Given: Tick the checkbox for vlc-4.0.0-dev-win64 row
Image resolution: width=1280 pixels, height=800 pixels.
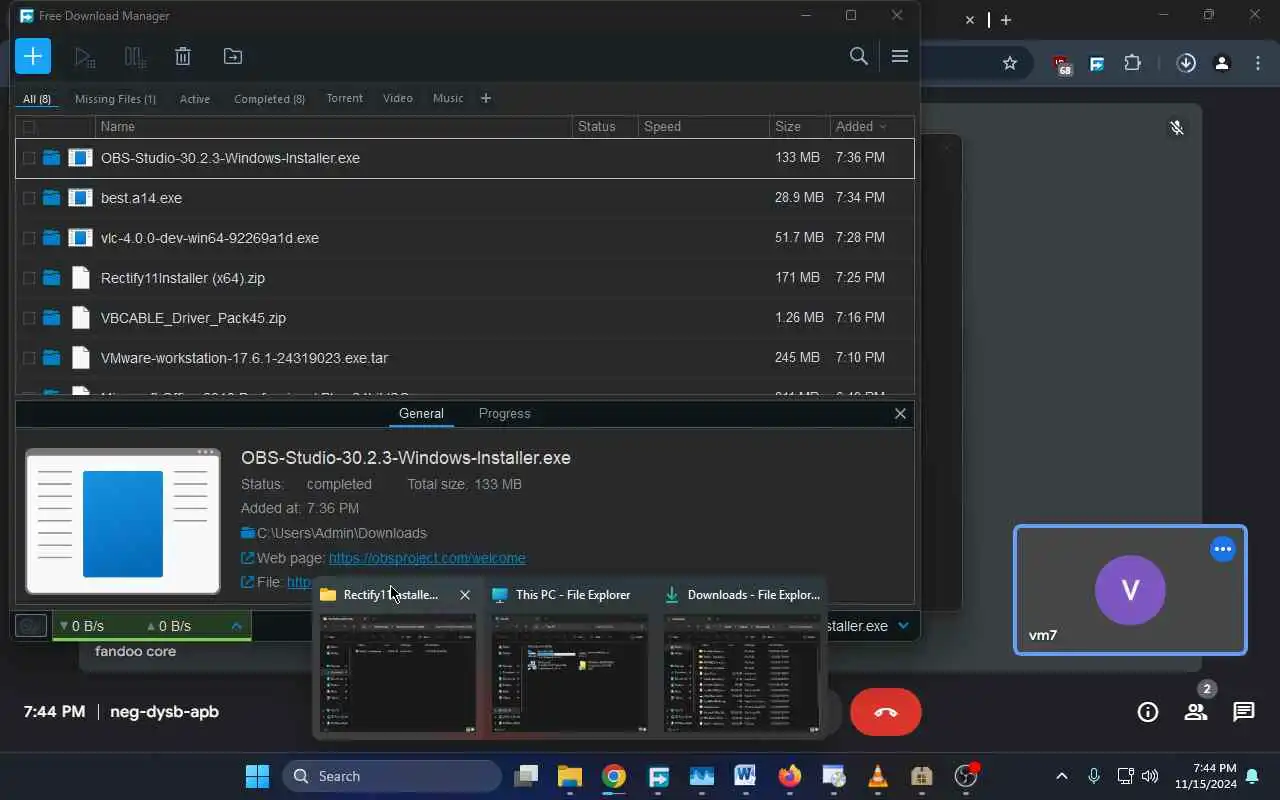Looking at the screenshot, I should (x=29, y=238).
